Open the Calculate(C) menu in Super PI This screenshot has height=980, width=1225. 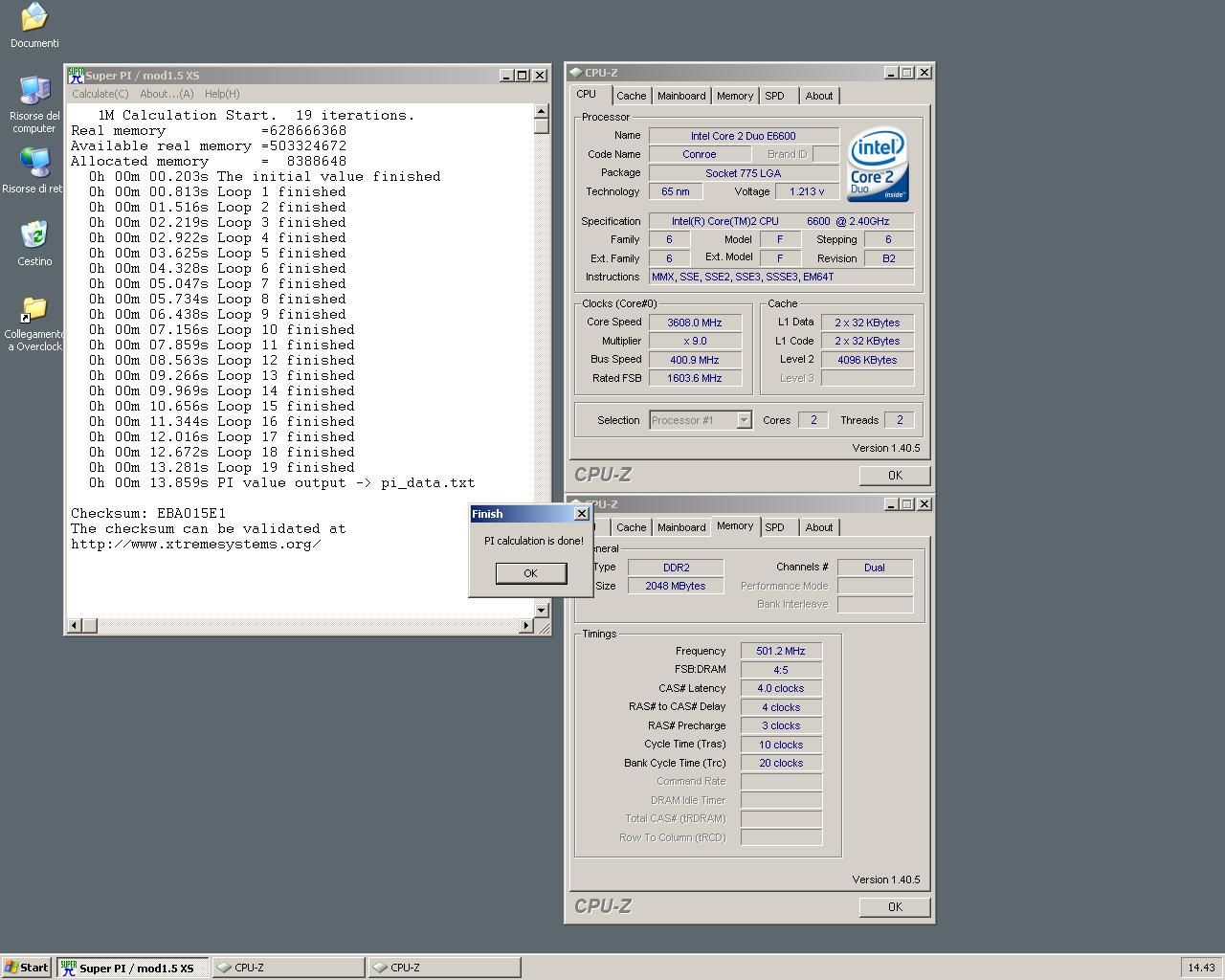tap(100, 94)
